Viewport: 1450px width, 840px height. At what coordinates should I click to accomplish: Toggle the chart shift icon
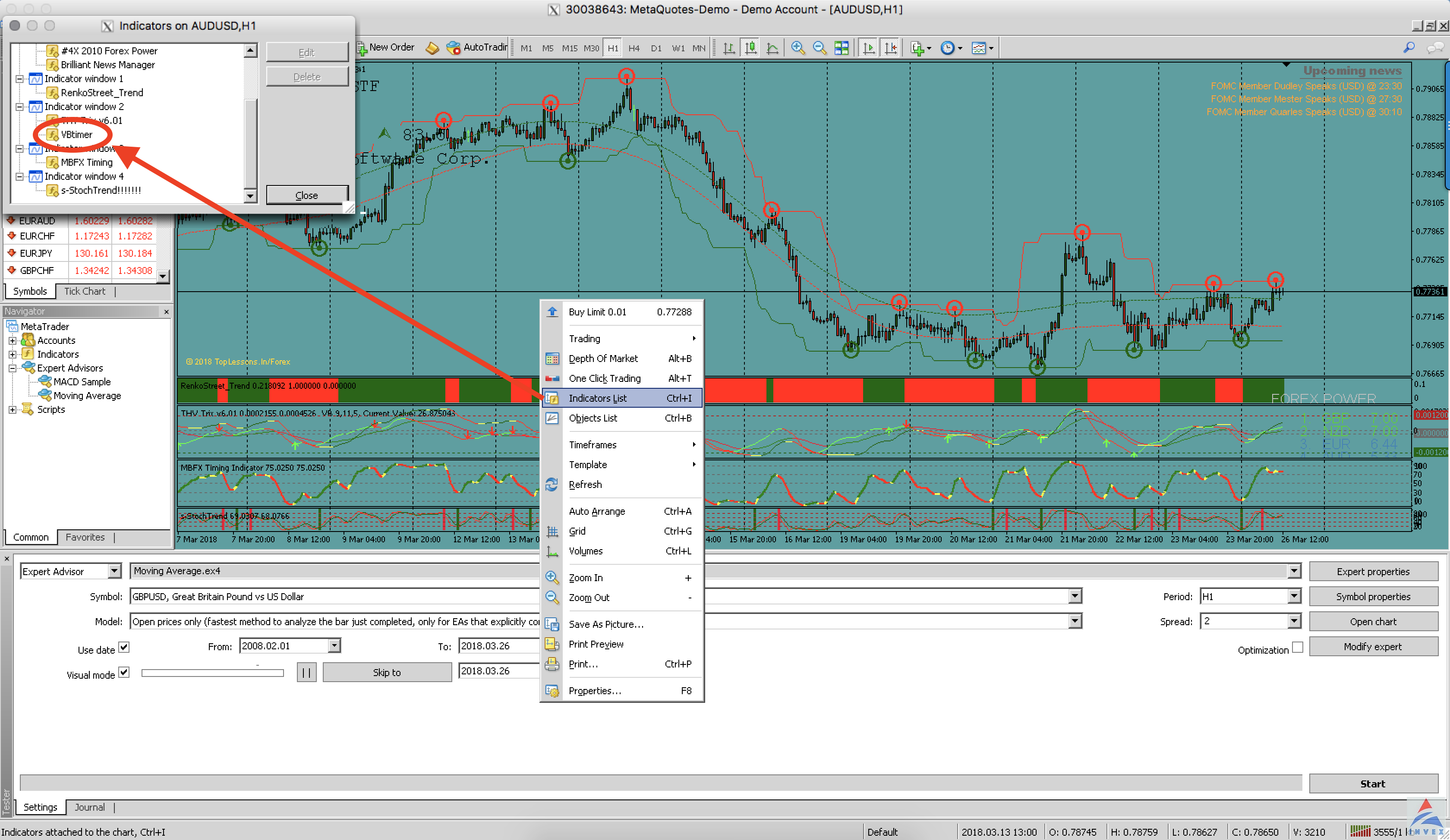(x=891, y=48)
